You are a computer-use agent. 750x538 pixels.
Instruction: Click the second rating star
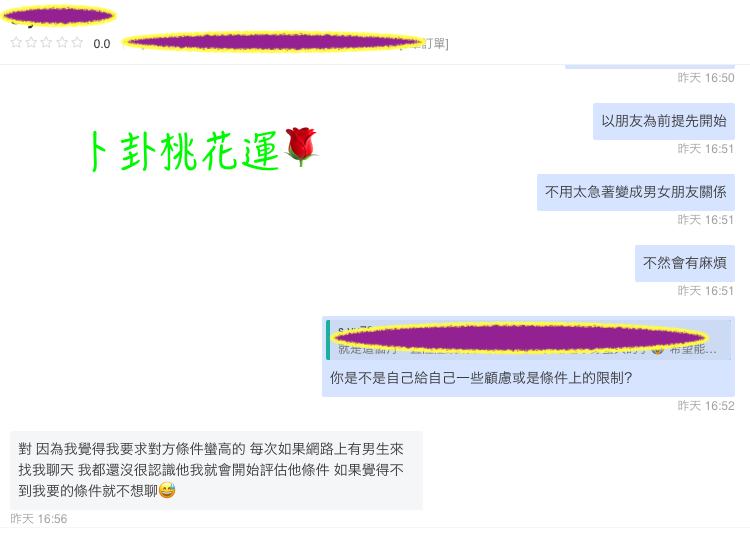[32, 43]
